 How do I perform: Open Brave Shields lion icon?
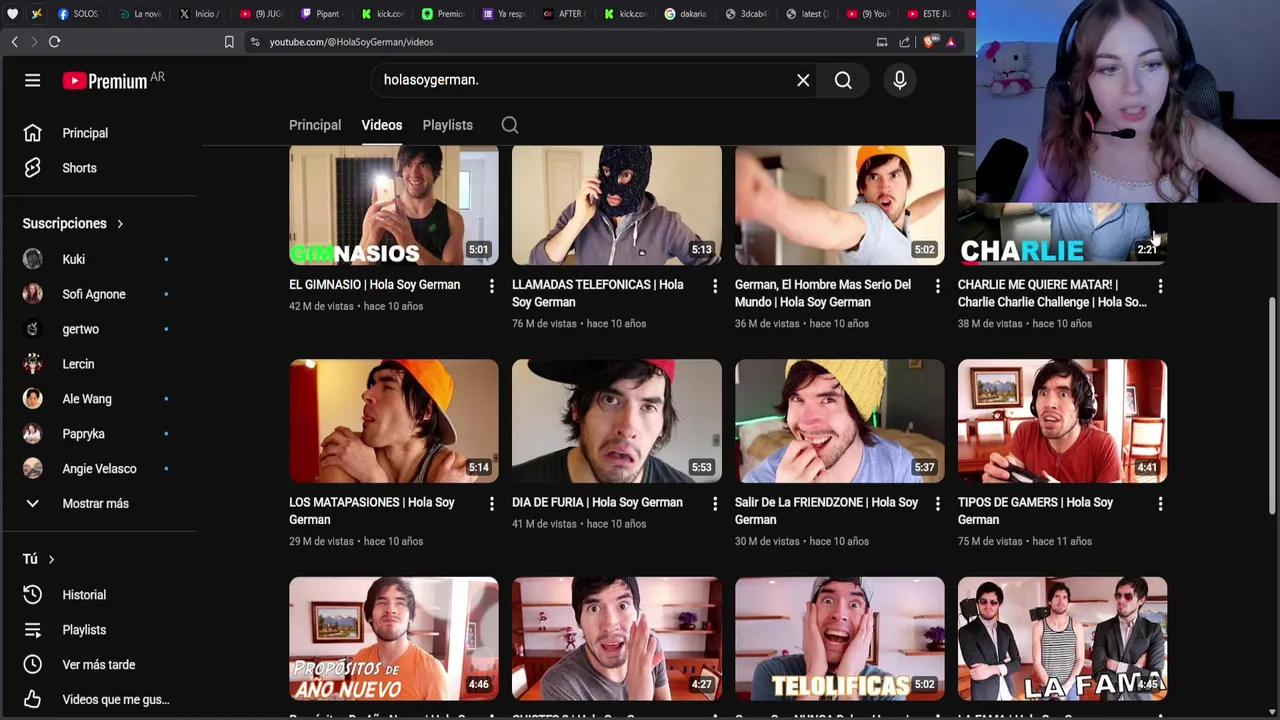929,42
